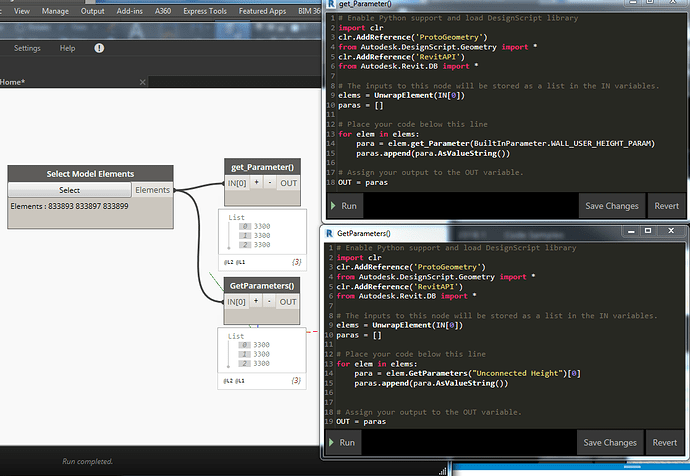This screenshot has height=476, width=690.
Task: Open the Output ribbon tab
Action: (x=92, y=11)
